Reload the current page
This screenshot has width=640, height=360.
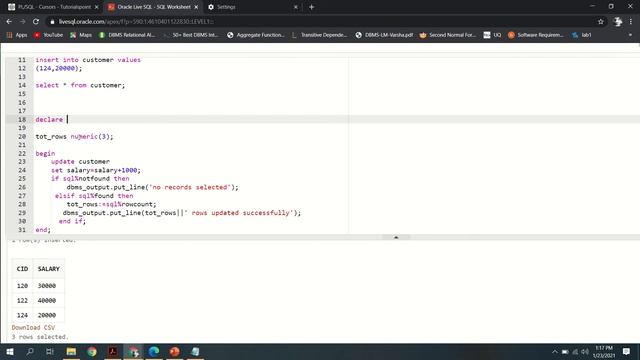pos(36,22)
